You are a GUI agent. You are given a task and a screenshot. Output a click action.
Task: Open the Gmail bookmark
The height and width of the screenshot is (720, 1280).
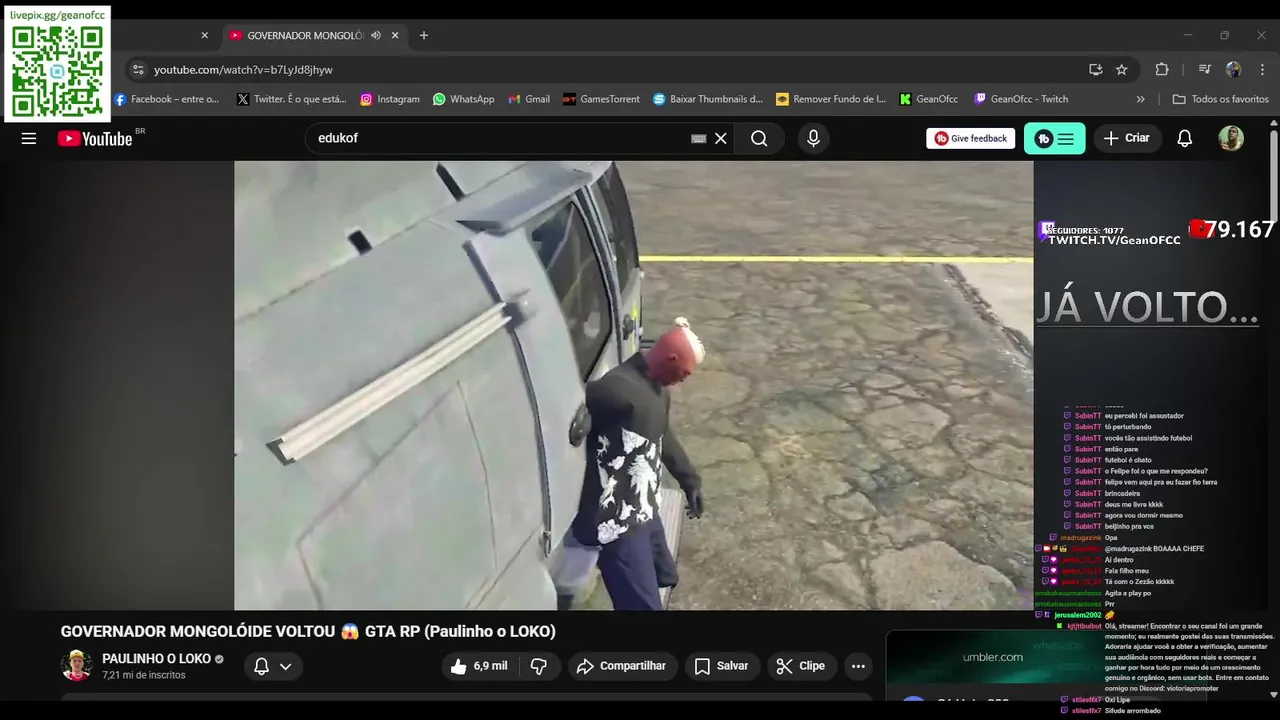(x=529, y=99)
